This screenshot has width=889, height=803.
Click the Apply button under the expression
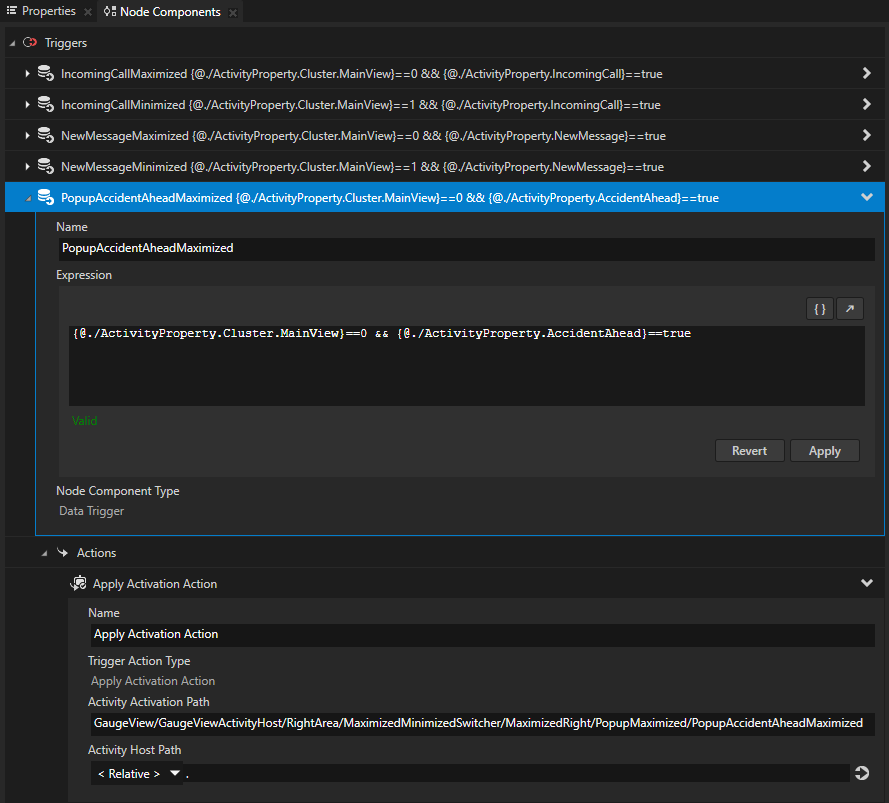pyautogui.click(x=824, y=450)
